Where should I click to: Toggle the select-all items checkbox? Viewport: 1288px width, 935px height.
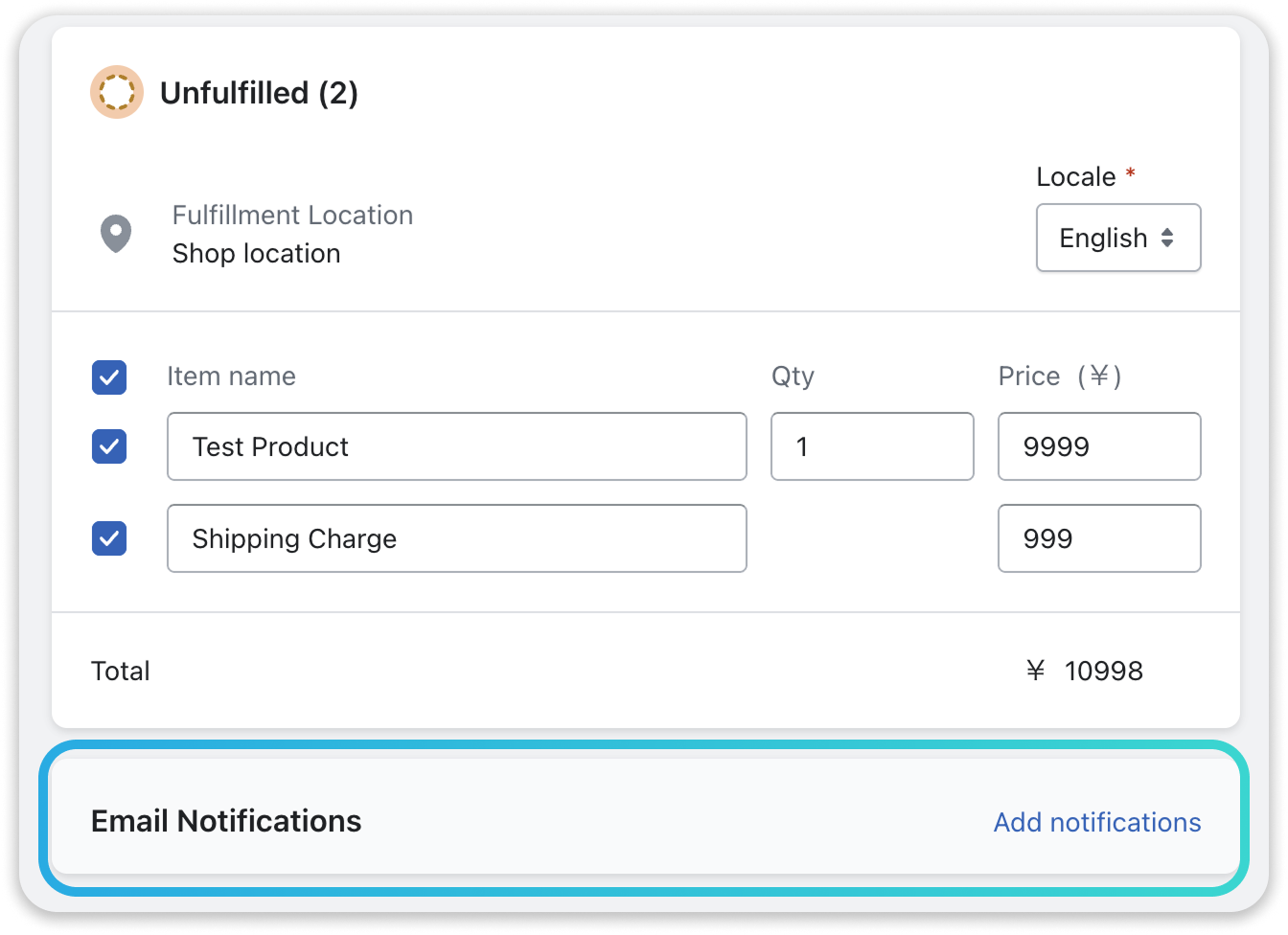click(x=109, y=377)
